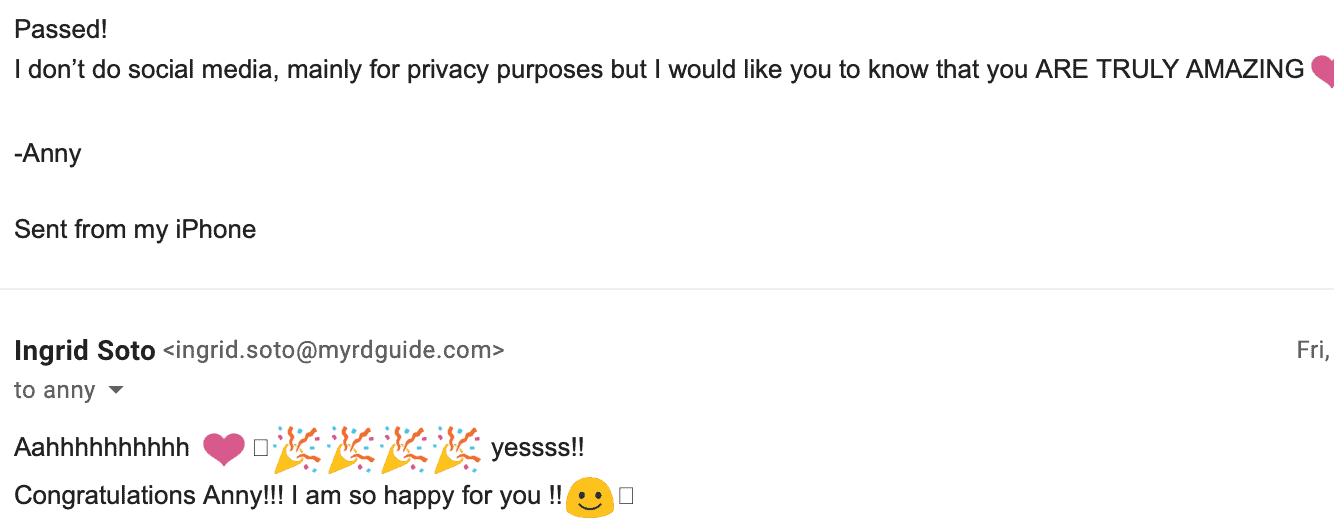Open the Ingrid Soto sender name
Viewport: 1334px width, 522px height.
[85, 351]
